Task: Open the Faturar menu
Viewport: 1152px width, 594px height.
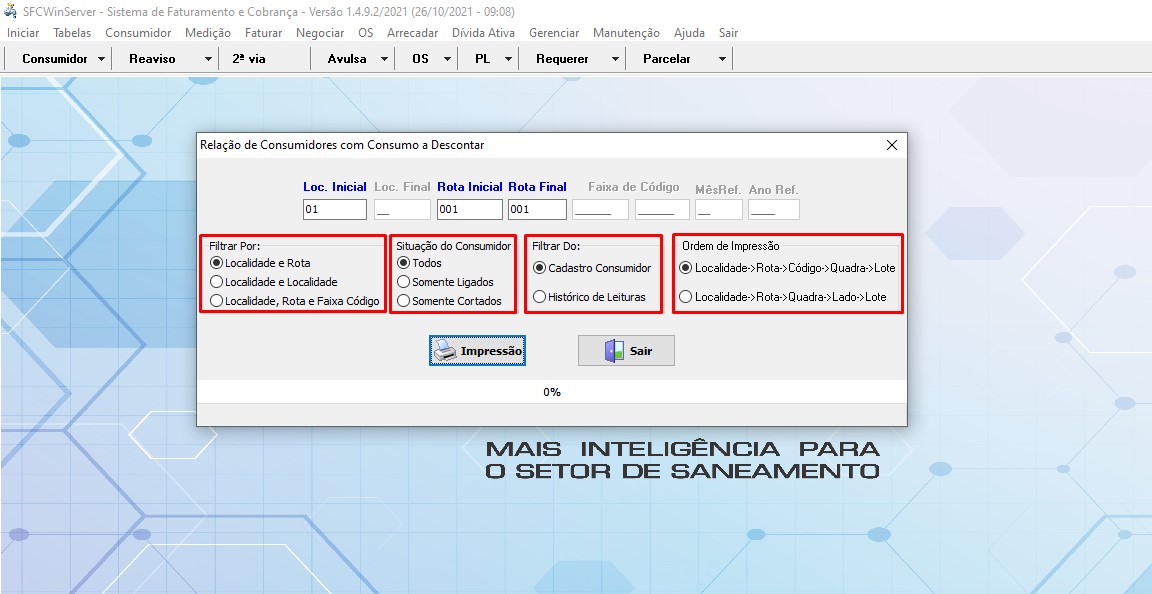Action: pyautogui.click(x=263, y=33)
